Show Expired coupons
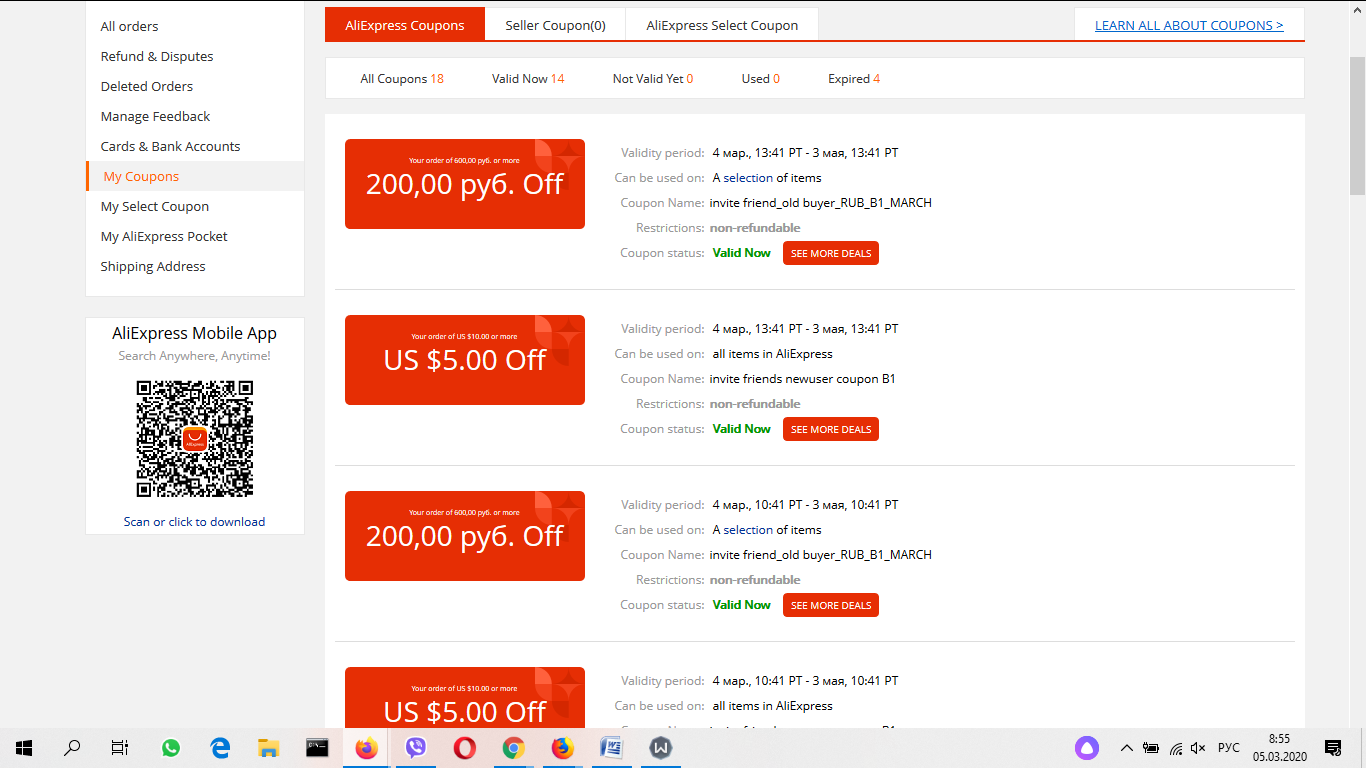The width and height of the screenshot is (1366, 768). click(854, 79)
